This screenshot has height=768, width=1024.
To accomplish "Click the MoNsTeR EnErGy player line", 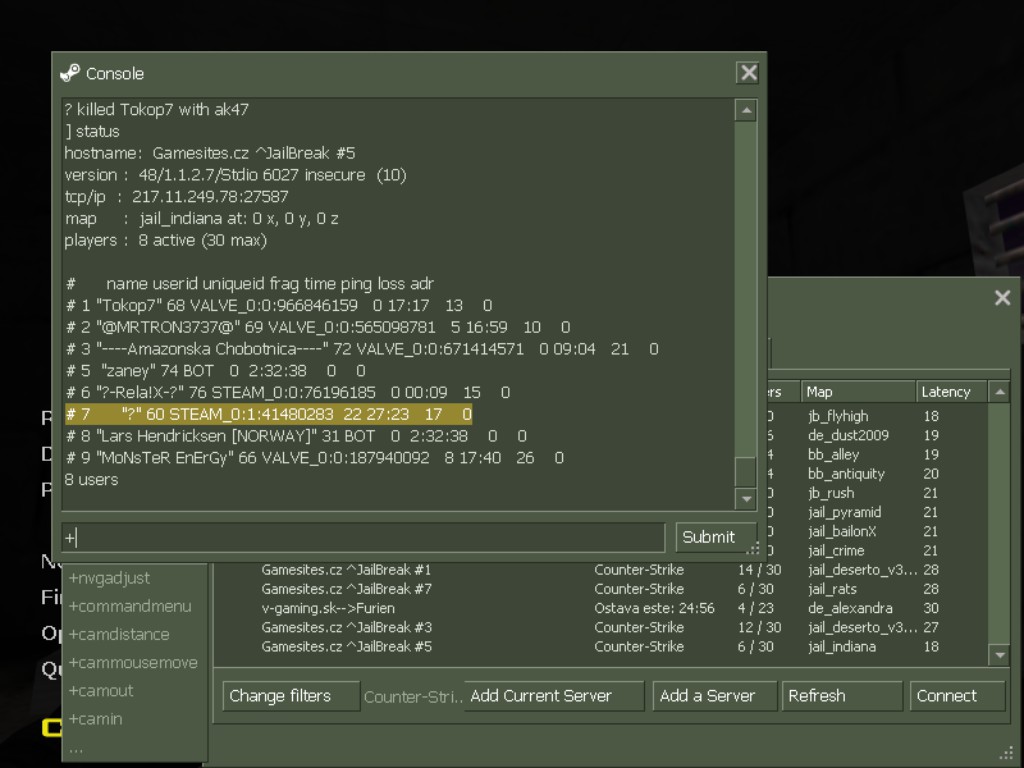I will (x=315, y=458).
